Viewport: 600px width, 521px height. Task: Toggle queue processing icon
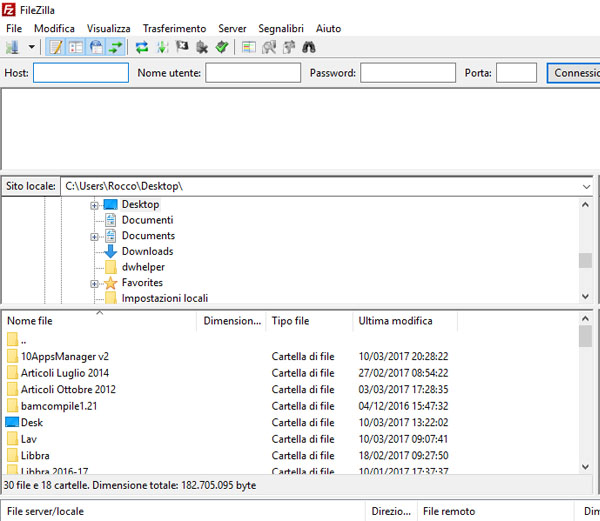pos(162,47)
